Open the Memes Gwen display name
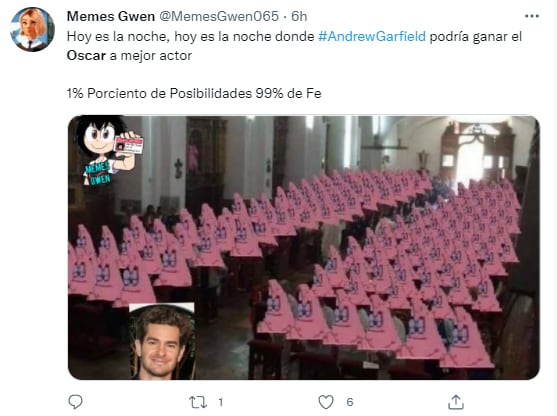 [x=111, y=16]
